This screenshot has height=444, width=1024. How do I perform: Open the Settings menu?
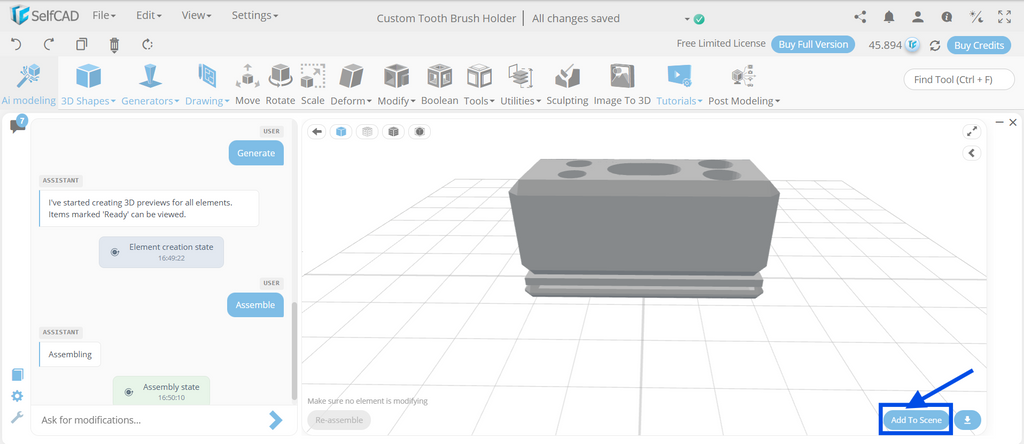(255, 15)
